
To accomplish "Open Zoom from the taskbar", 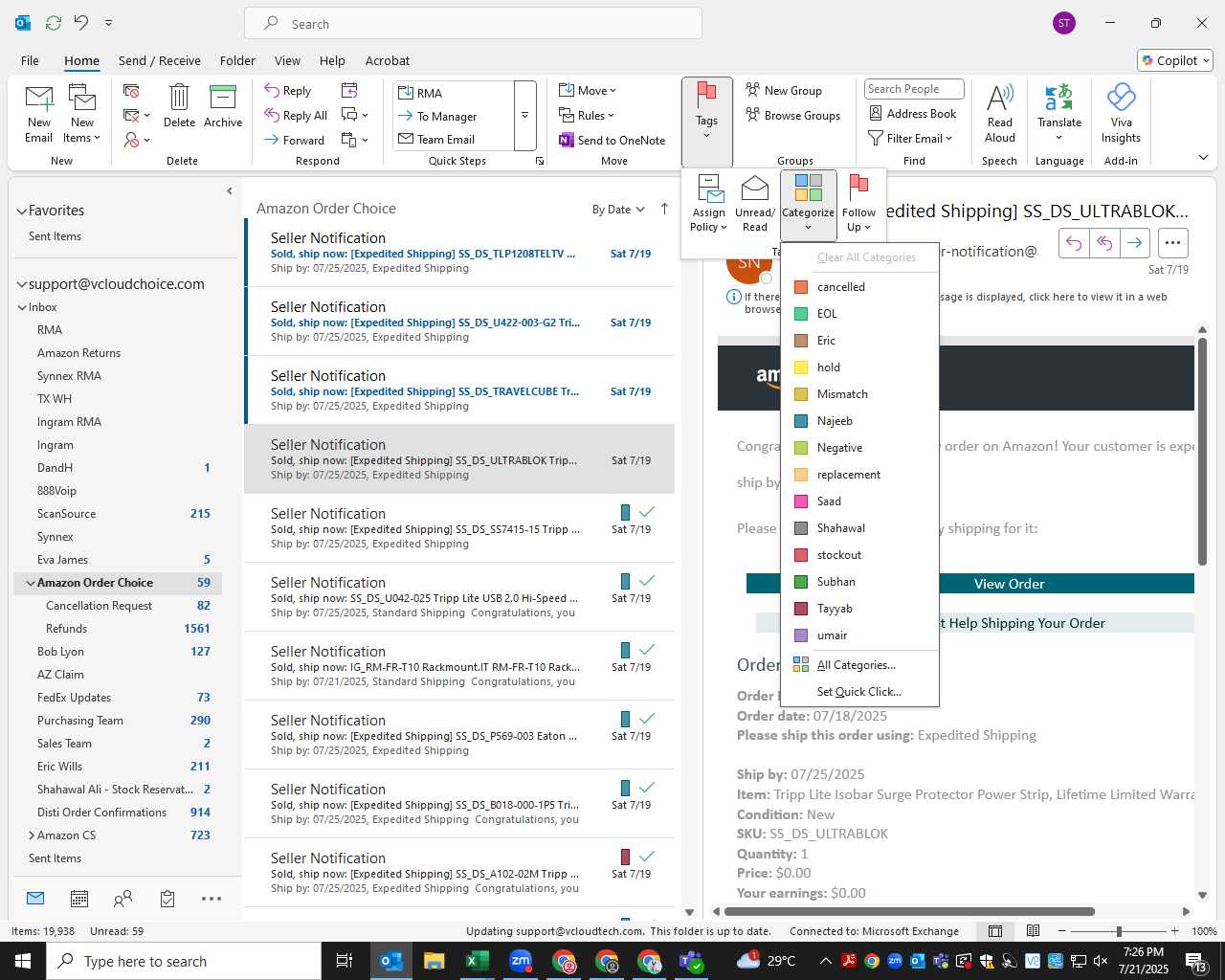I will point(521,961).
